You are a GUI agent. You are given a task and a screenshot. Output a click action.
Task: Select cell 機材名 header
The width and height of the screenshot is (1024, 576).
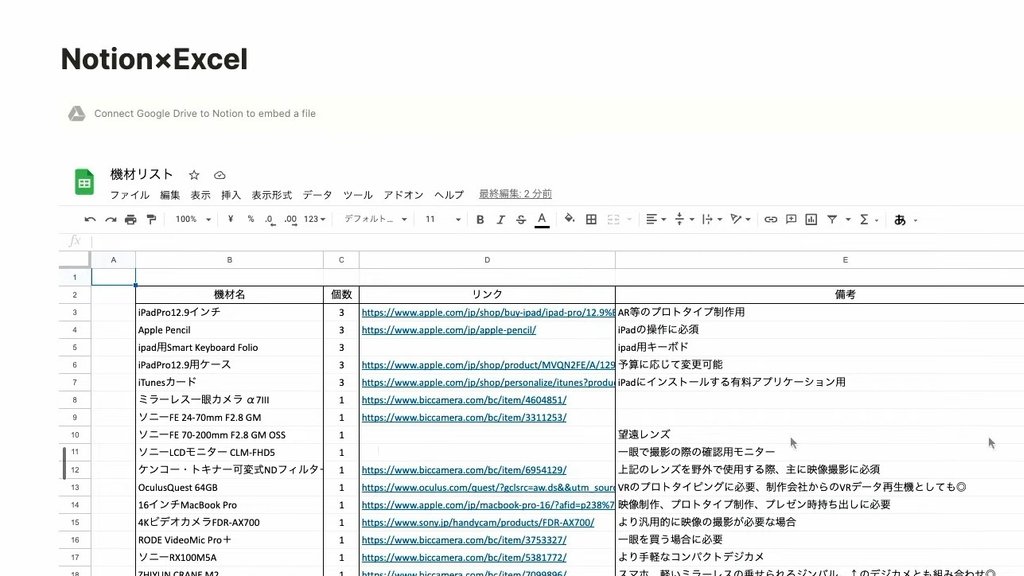pos(229,295)
